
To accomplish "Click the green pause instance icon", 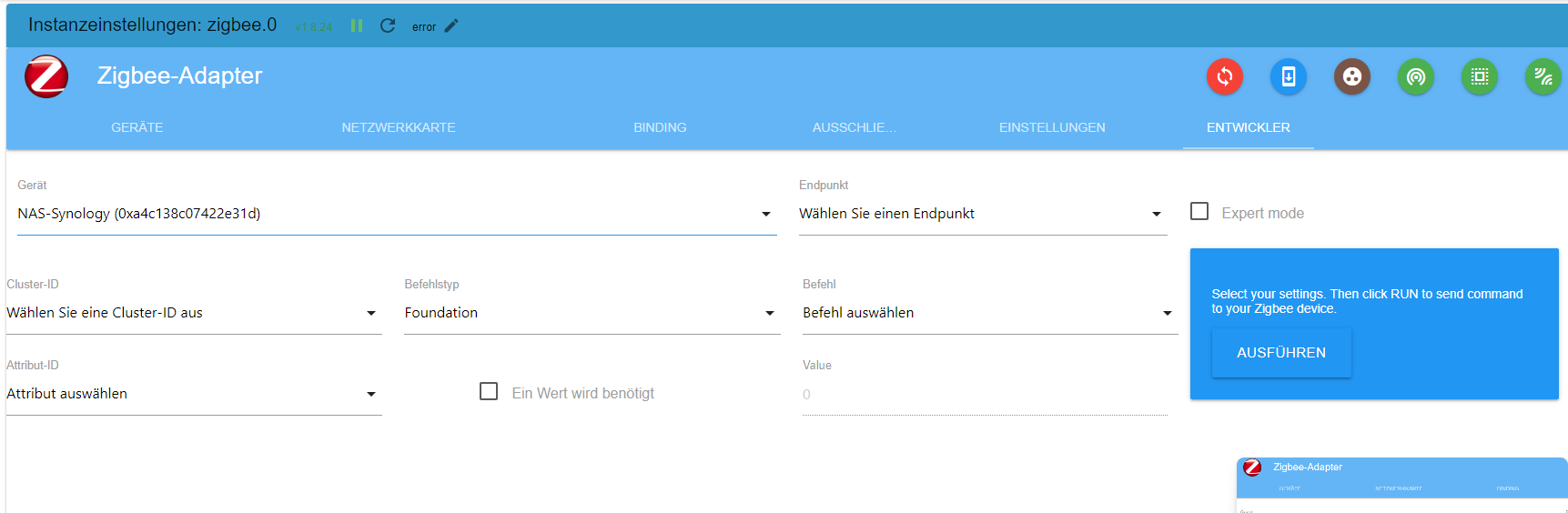I will pos(357,25).
